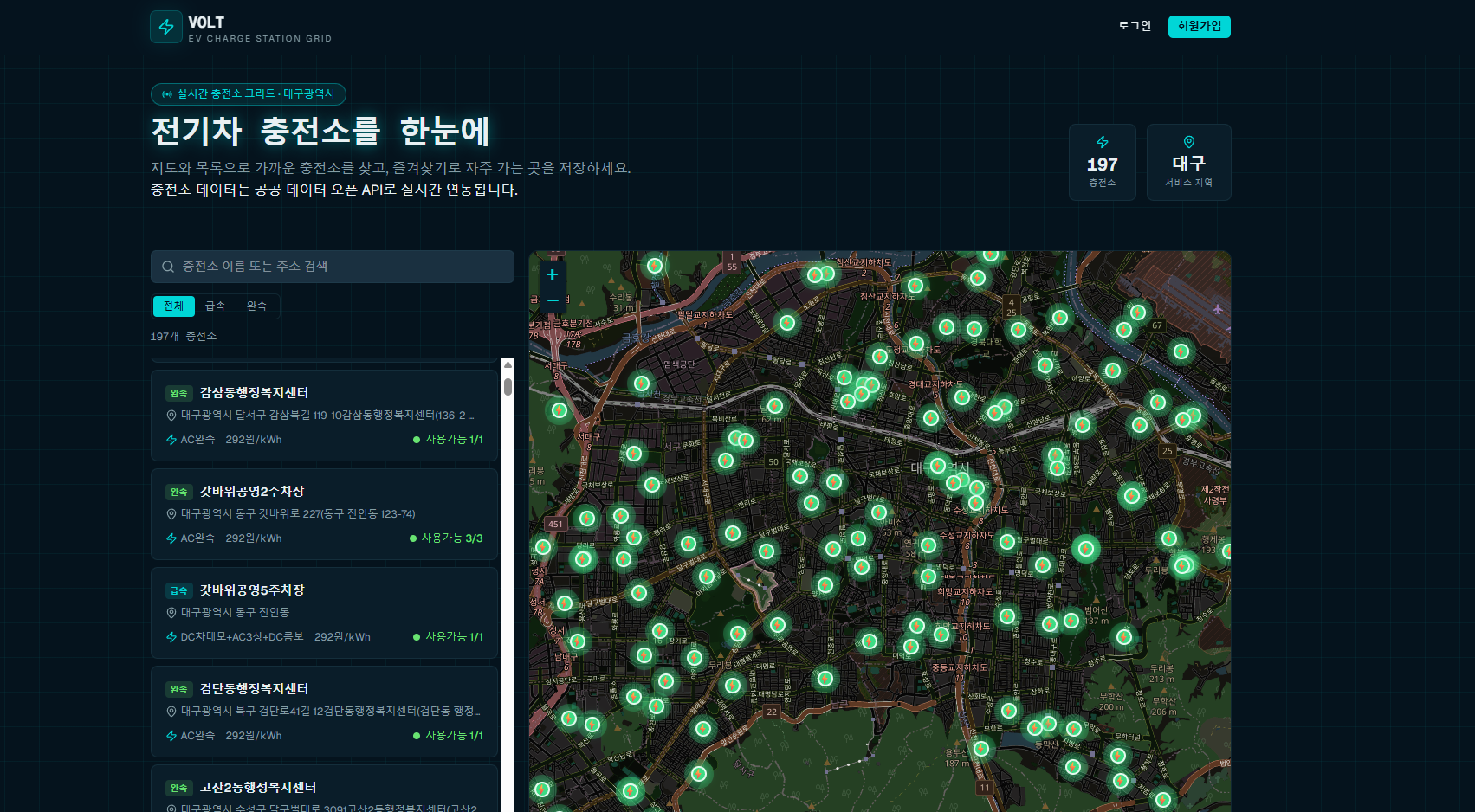1475x812 pixels.
Task: Click the 대구 서비스 지역 stat card
Action: pyautogui.click(x=1188, y=162)
